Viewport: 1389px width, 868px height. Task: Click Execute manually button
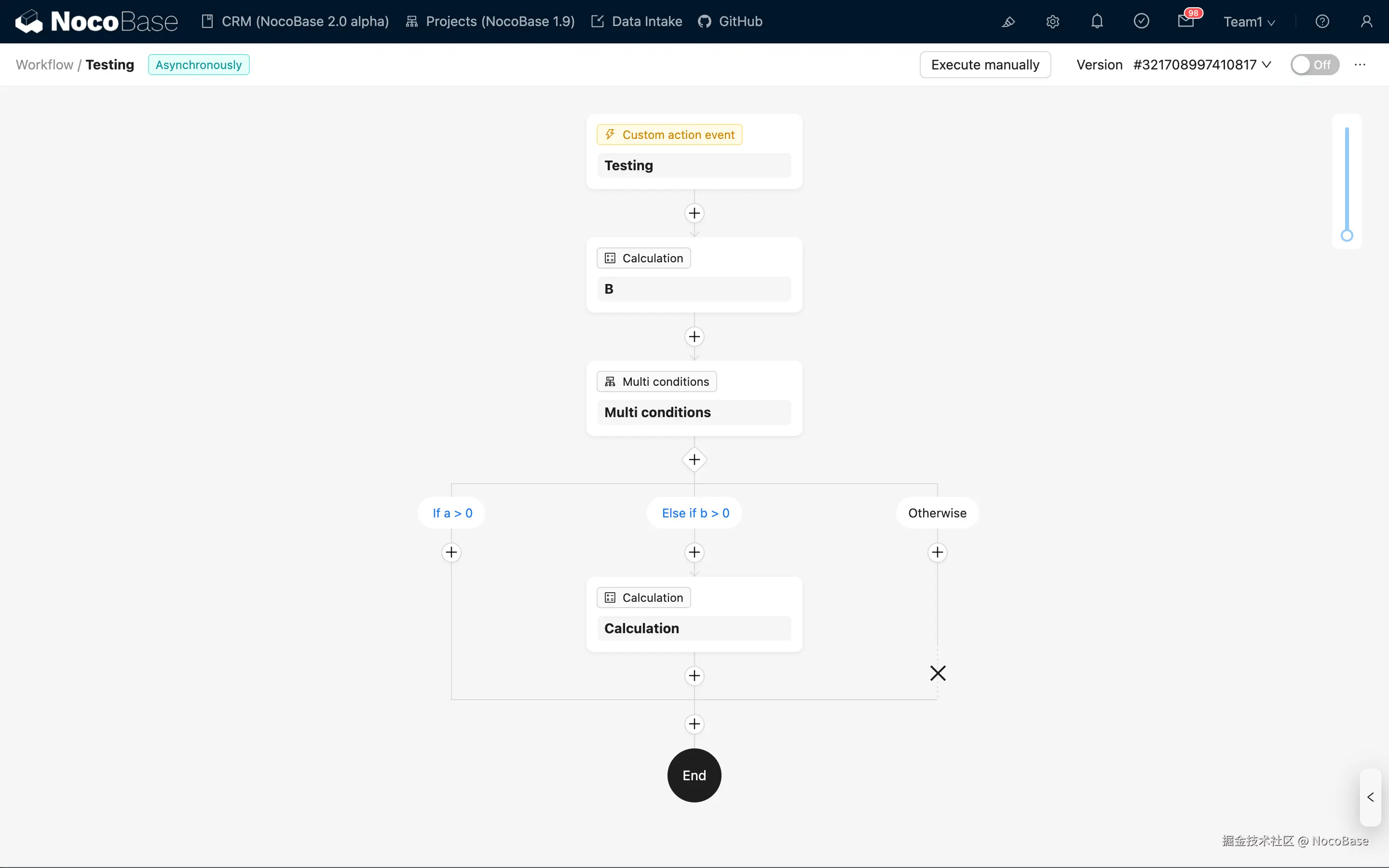[985, 65]
